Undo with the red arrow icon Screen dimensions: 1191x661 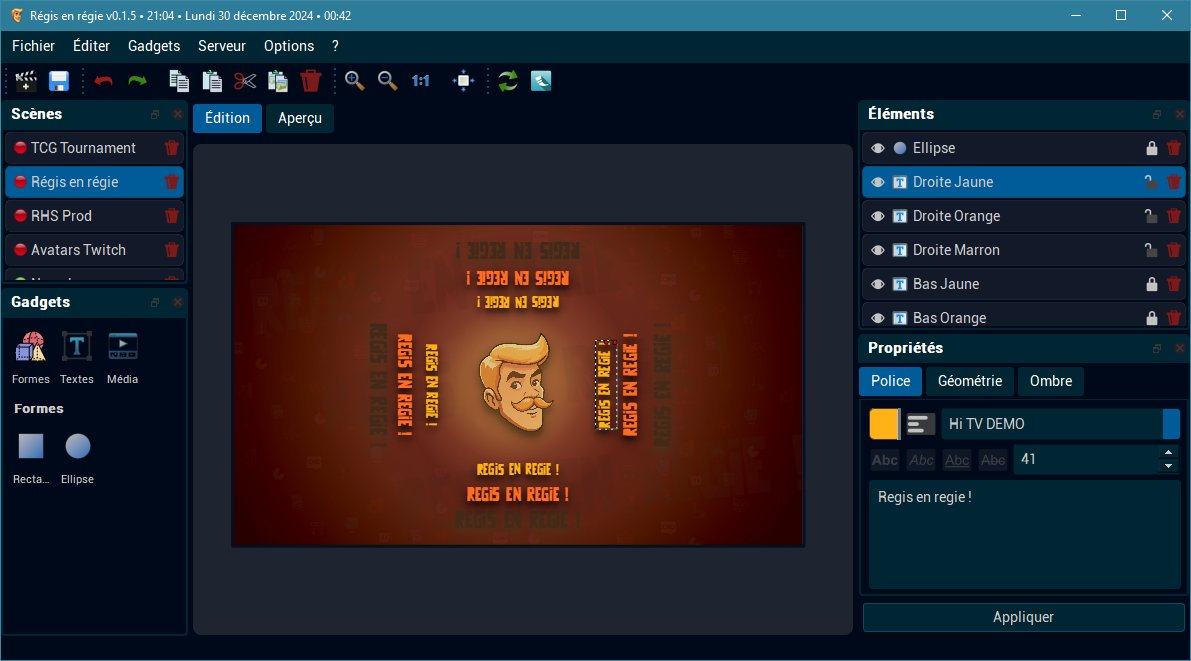pos(103,81)
